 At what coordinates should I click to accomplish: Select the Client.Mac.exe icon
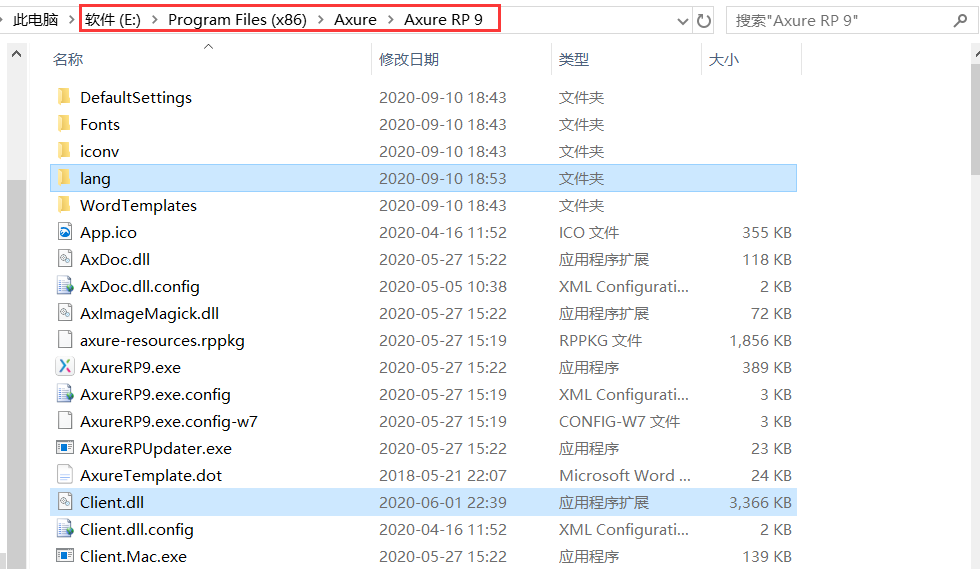coord(65,555)
